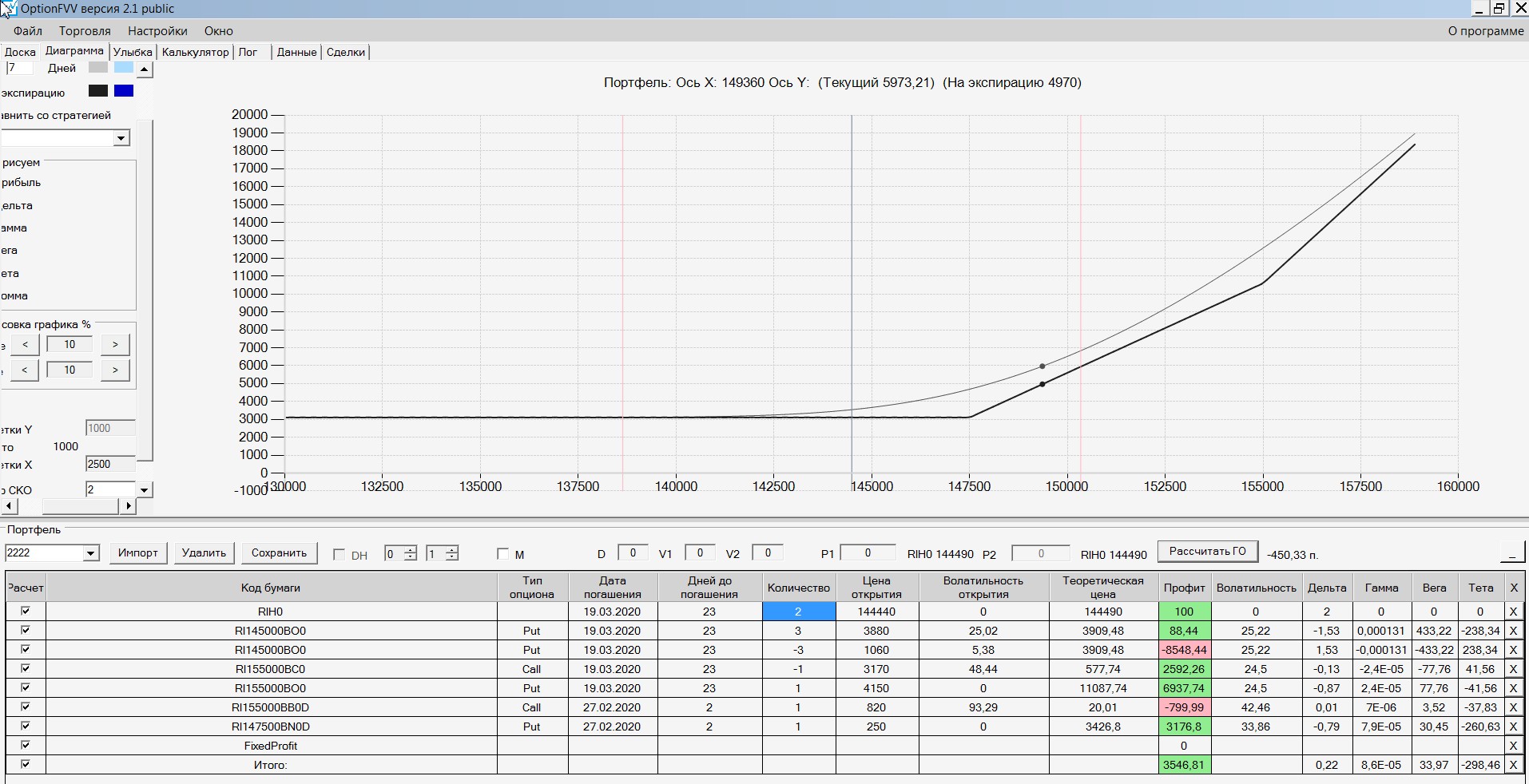Delete RI155000BB0D row using its X
The image size is (1529, 784).
[x=1513, y=707]
